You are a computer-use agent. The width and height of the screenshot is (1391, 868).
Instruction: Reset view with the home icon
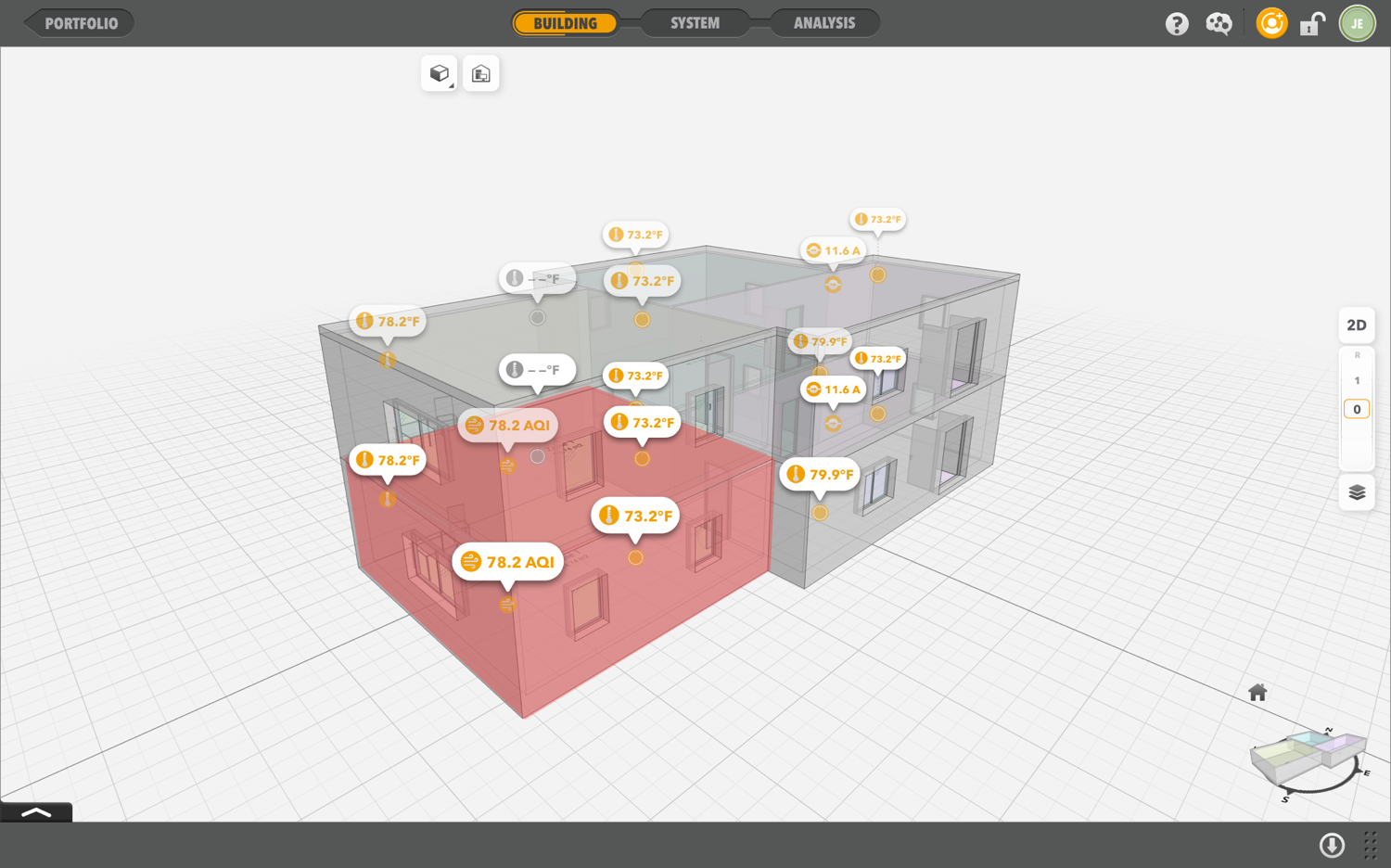[1257, 693]
